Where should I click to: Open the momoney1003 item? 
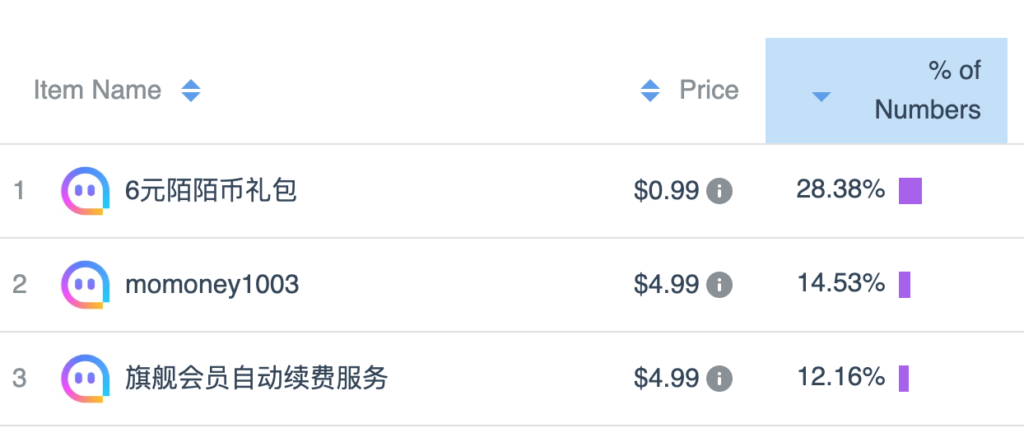point(212,285)
